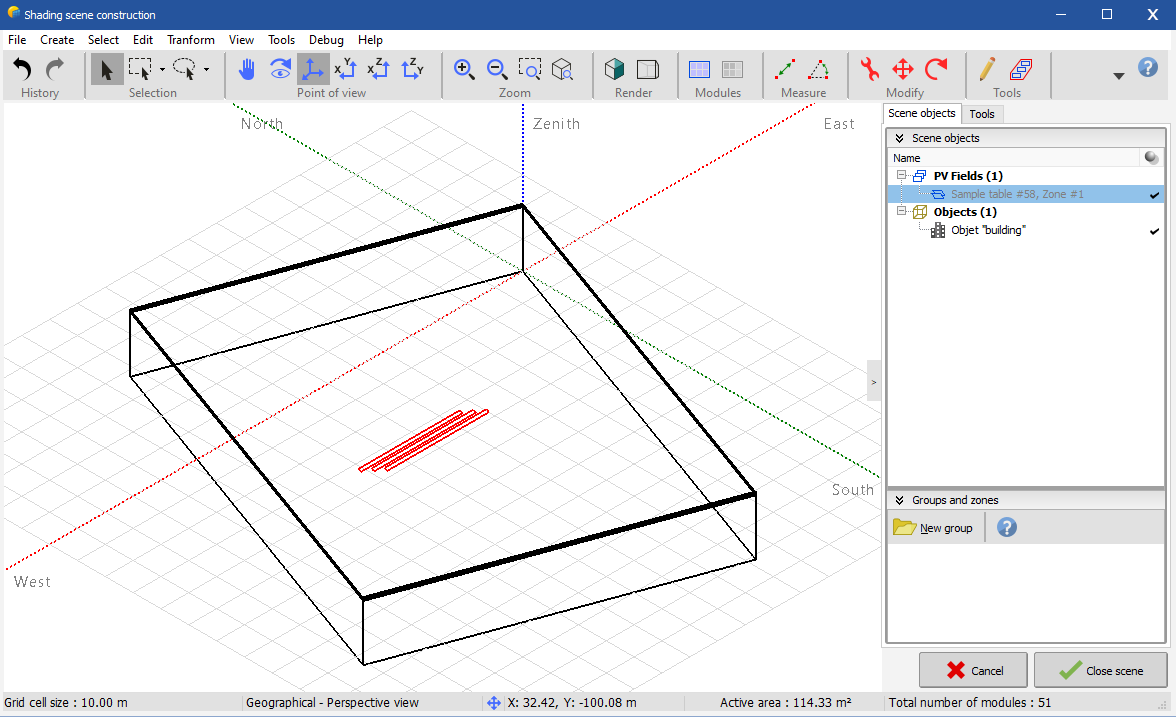Image resolution: width=1176 pixels, height=717 pixels.
Task: Open Groups and zones help icon
Action: point(1006,527)
